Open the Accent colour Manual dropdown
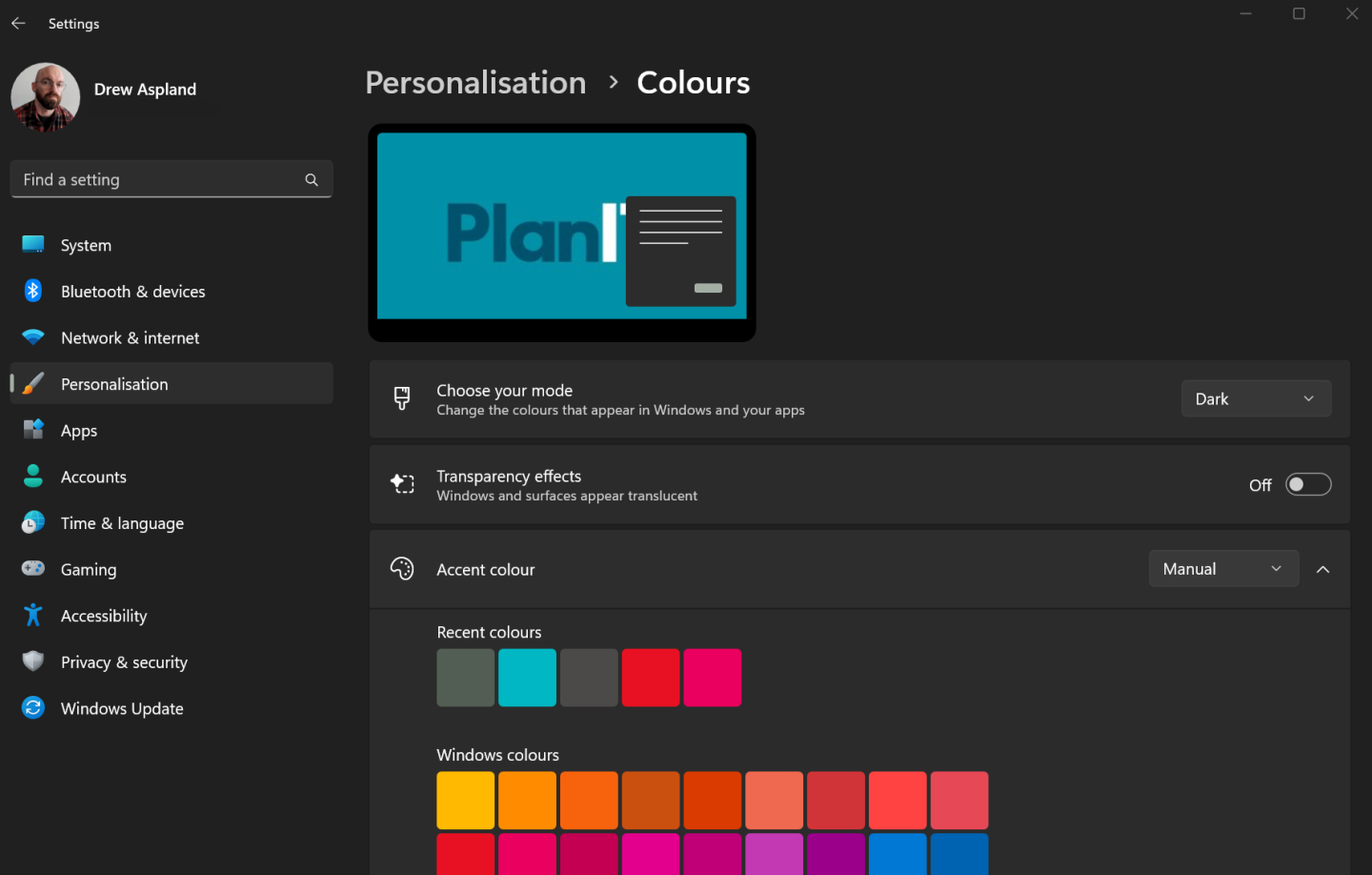 tap(1223, 568)
